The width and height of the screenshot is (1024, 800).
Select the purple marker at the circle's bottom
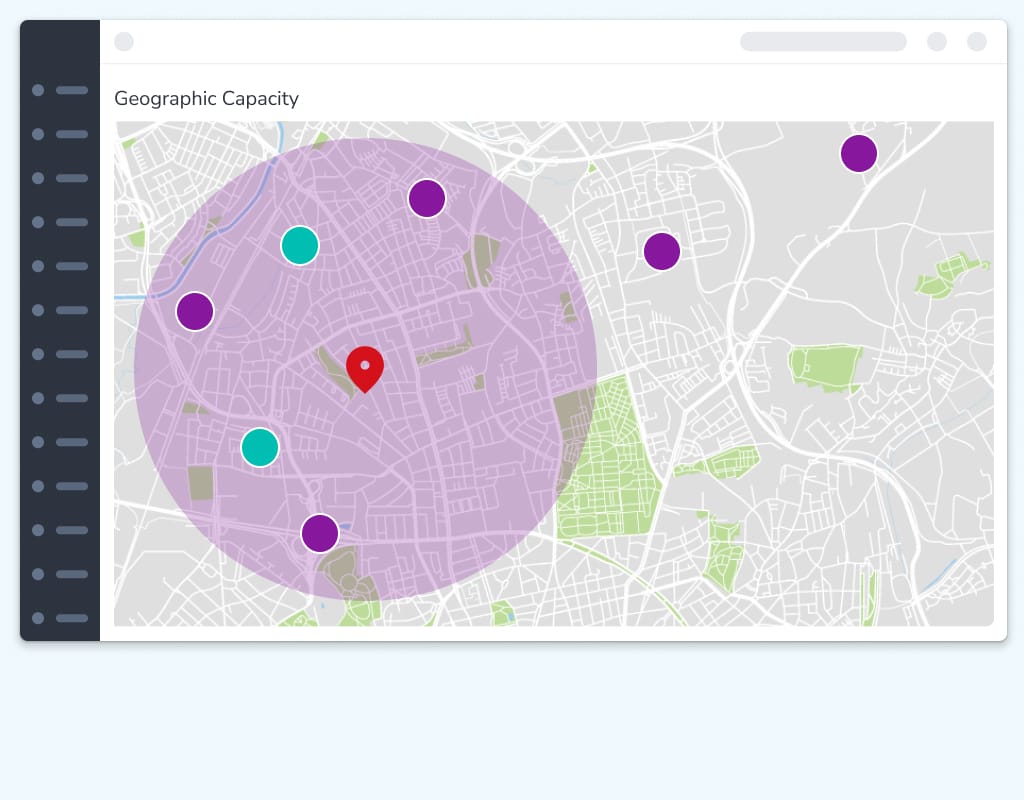[x=320, y=533]
